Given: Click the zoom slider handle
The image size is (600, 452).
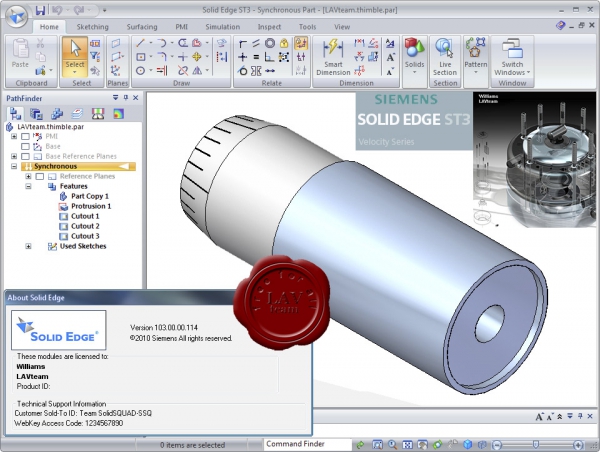Looking at the screenshot, I should point(536,444).
